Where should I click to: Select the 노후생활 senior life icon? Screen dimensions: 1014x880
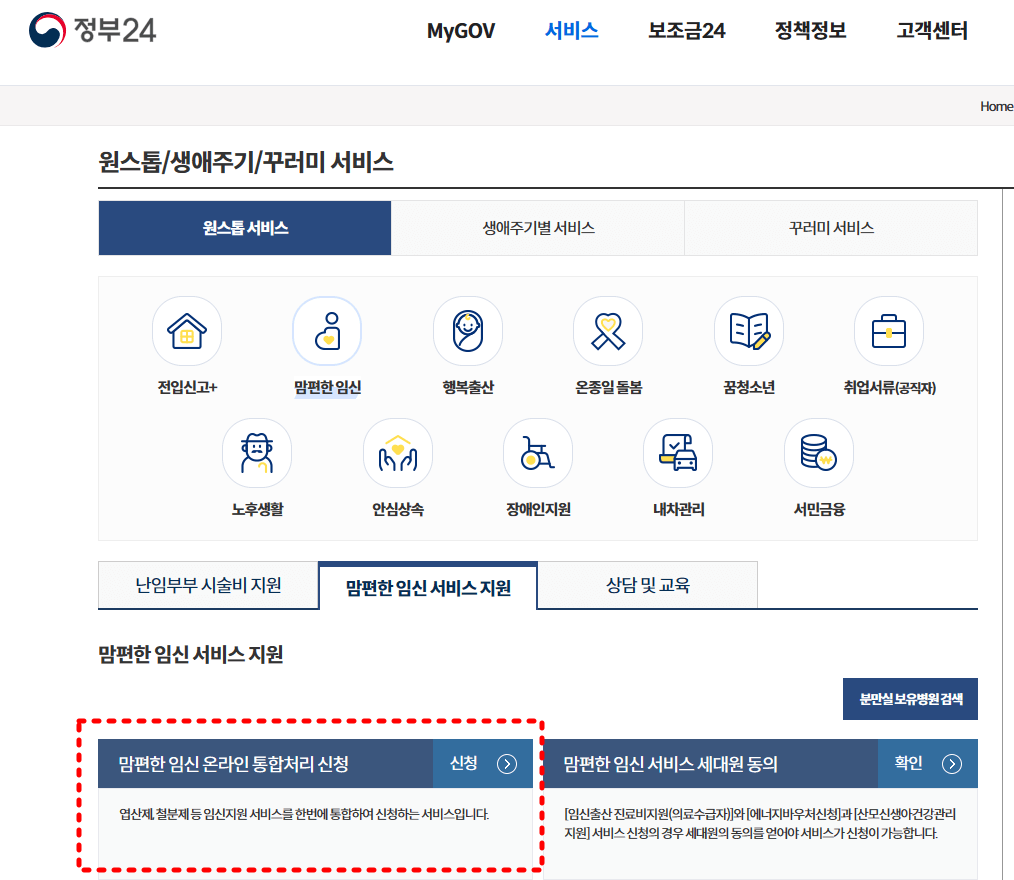(x=257, y=452)
